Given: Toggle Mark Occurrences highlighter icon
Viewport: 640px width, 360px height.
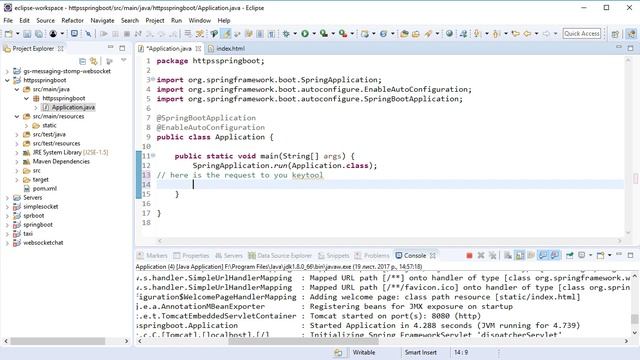Looking at the screenshot, I should click(x=227, y=34).
